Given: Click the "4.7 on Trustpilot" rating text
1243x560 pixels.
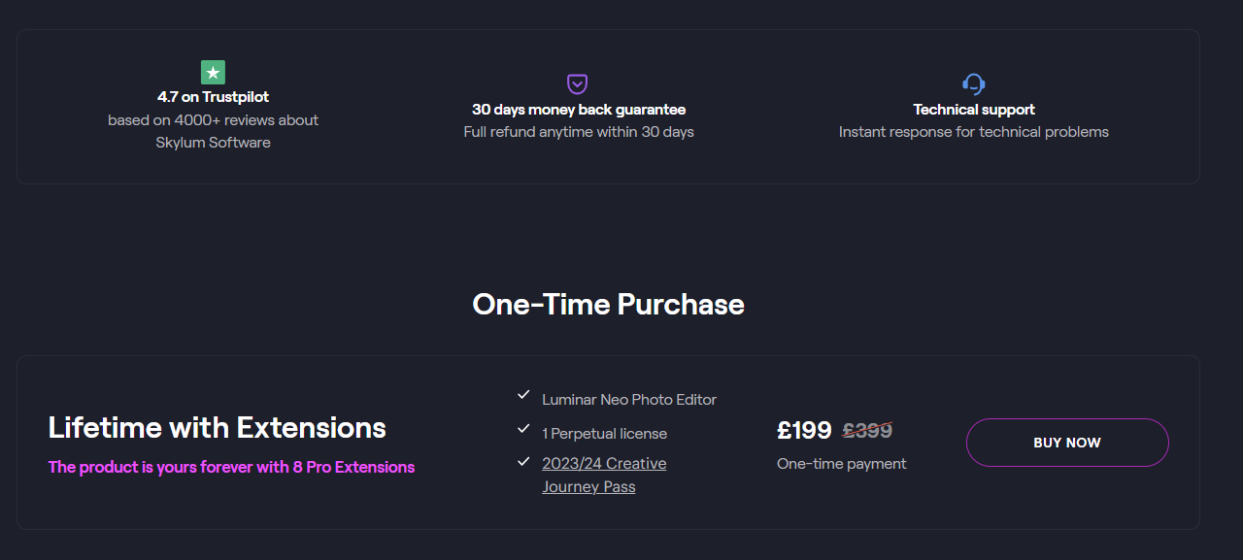Looking at the screenshot, I should pyautogui.click(x=213, y=97).
